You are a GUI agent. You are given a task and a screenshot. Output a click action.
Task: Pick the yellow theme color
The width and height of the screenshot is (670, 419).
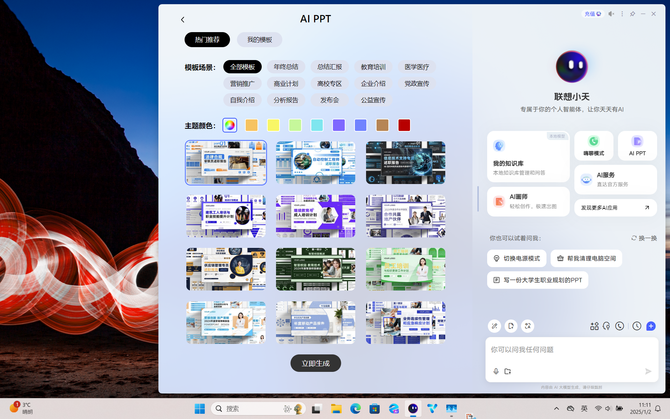click(x=273, y=125)
